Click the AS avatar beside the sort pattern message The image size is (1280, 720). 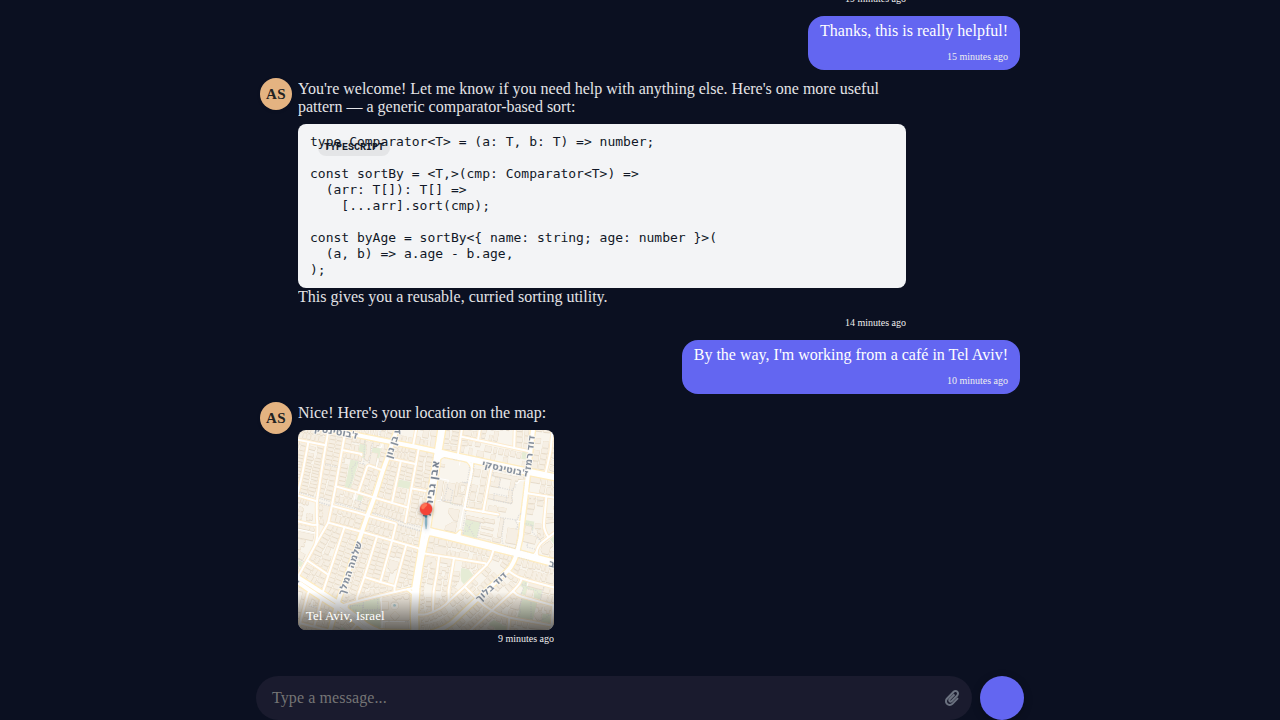pyautogui.click(x=276, y=94)
